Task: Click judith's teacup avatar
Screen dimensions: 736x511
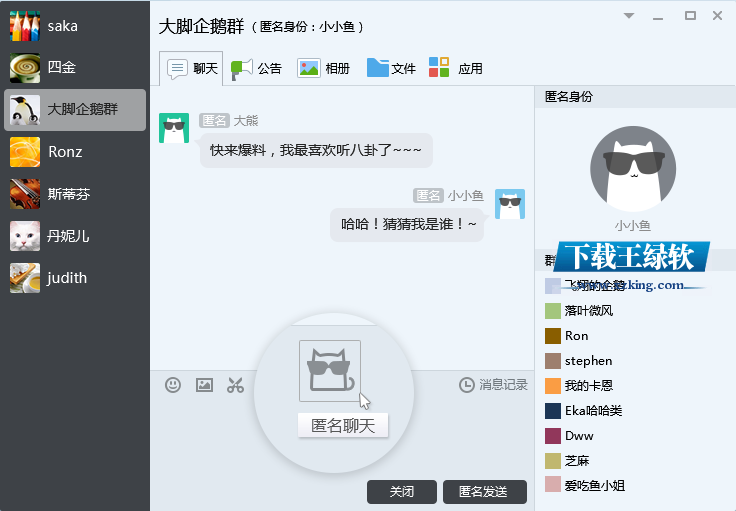Action: [x=25, y=278]
